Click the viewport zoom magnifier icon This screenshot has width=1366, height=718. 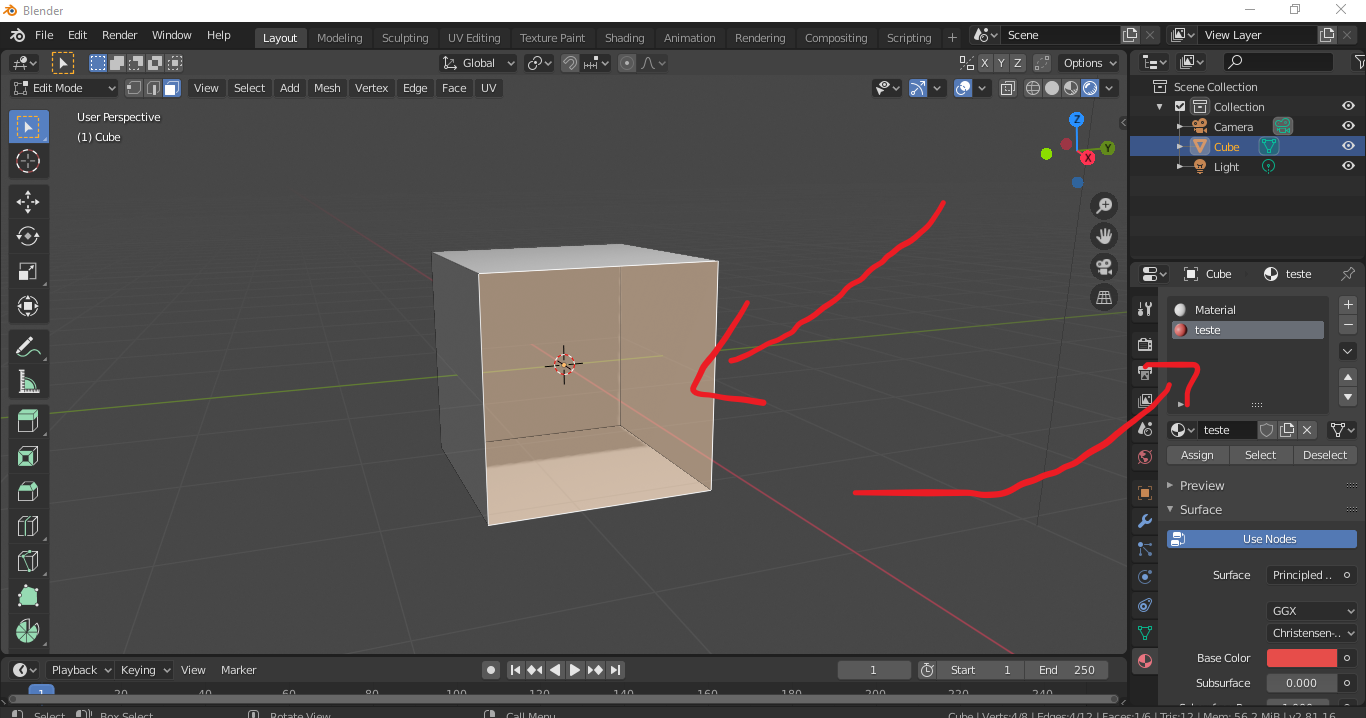click(x=1104, y=205)
